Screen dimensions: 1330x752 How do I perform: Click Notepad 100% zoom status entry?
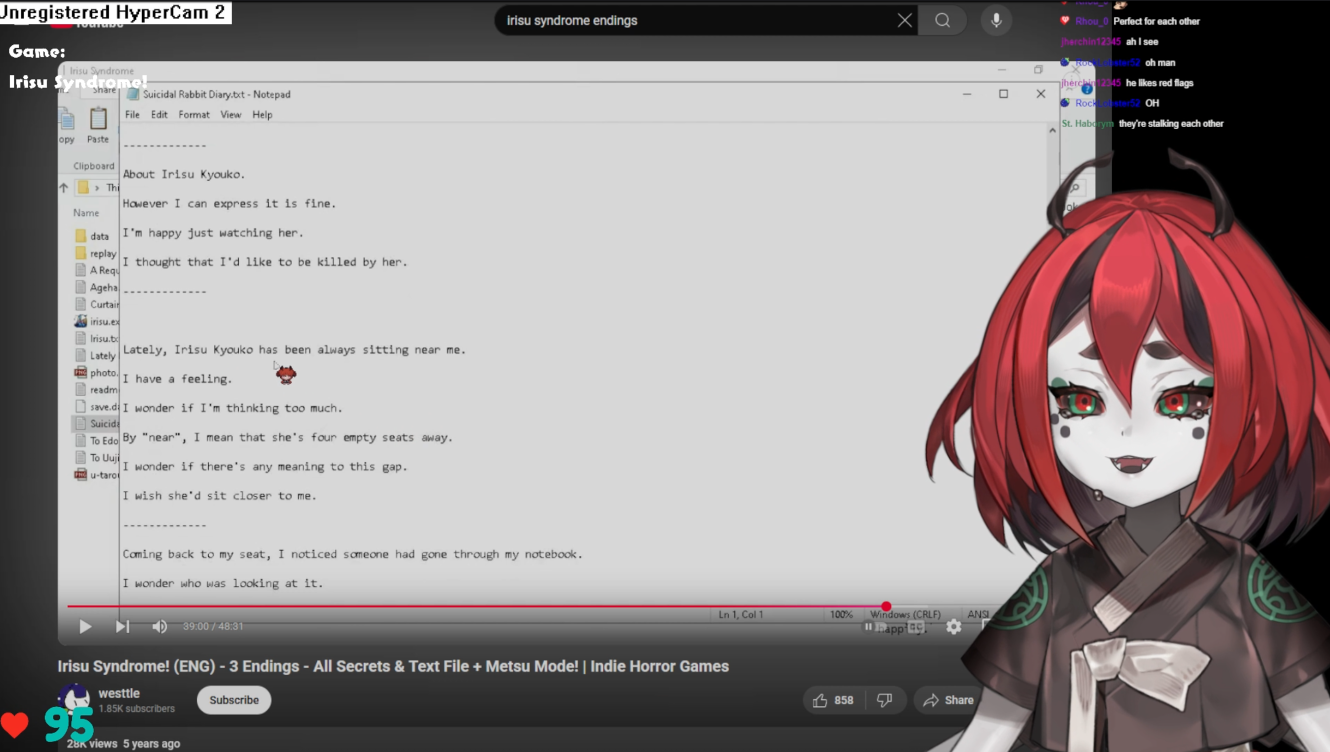pos(841,614)
